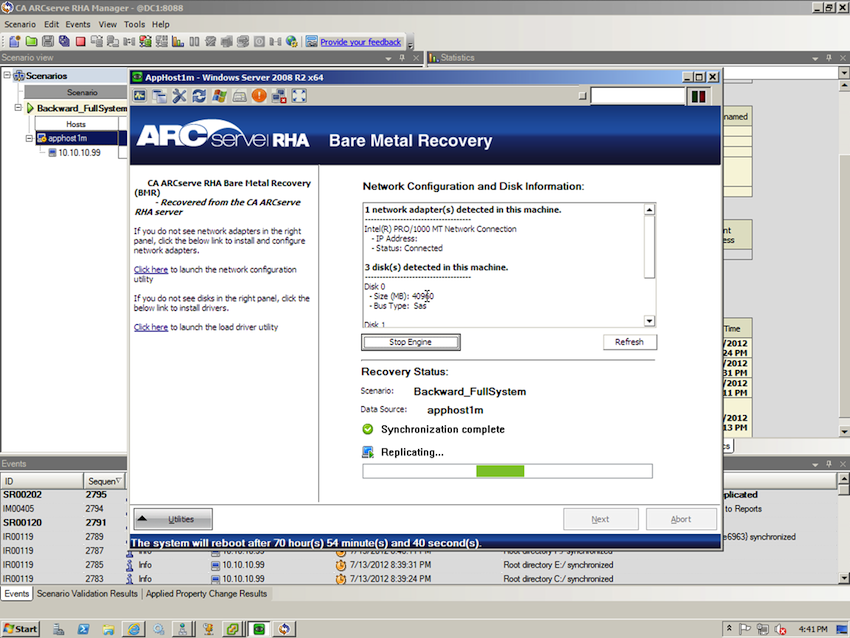Open the Events panel dropdown arrow
This screenshot has height=638, width=850.
815,464
